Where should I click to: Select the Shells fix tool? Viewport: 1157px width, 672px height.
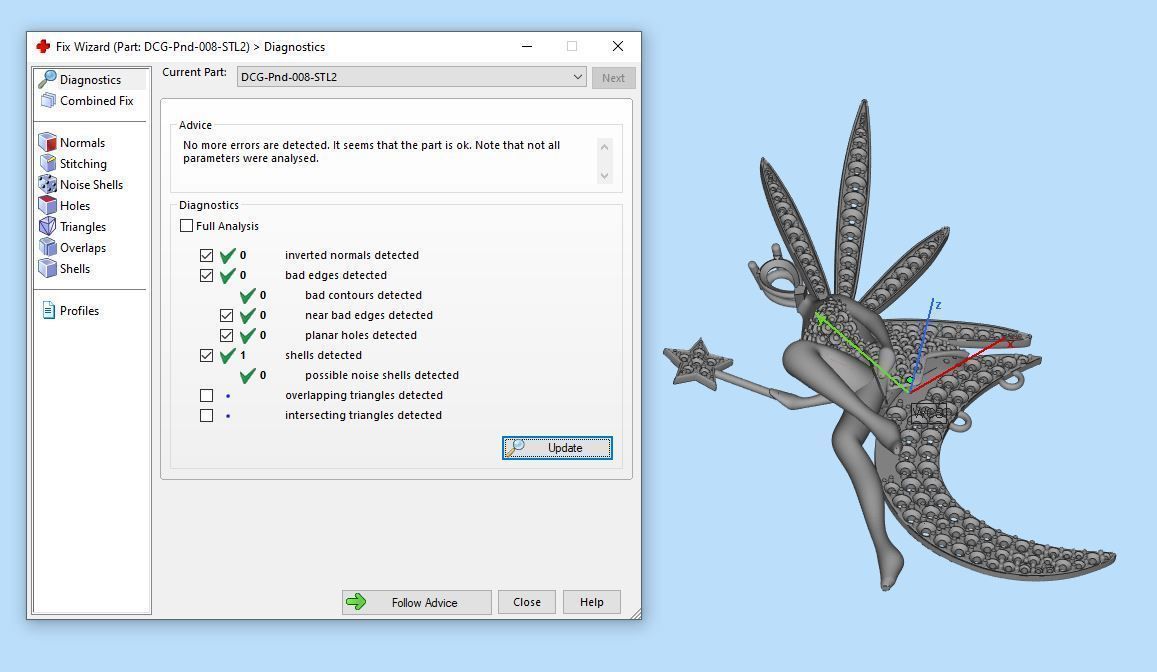pos(65,269)
